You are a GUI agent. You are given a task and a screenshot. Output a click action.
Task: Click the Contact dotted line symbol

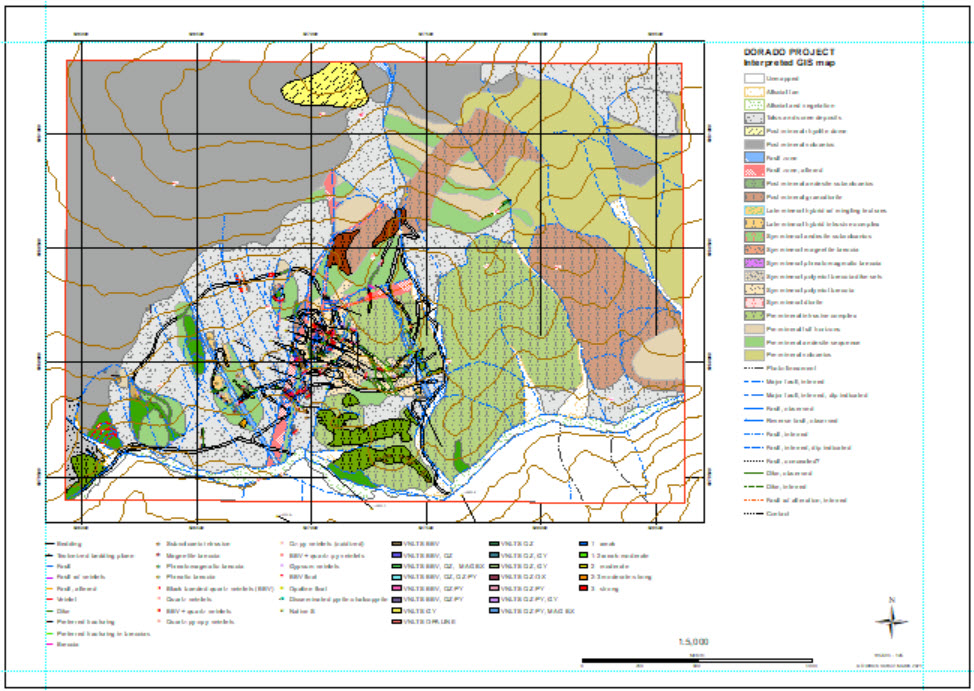click(x=752, y=514)
